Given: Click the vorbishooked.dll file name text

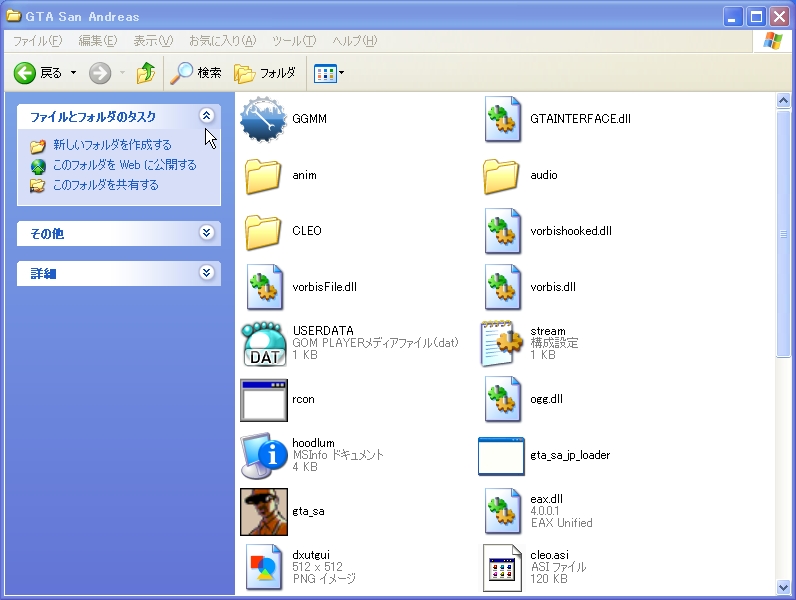Looking at the screenshot, I should pos(571,231).
